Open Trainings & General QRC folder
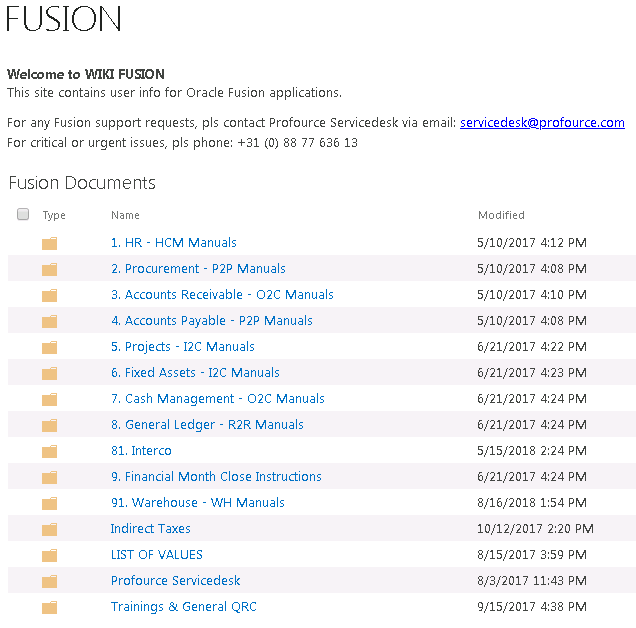Screen dimensions: 636x628 pos(184,606)
